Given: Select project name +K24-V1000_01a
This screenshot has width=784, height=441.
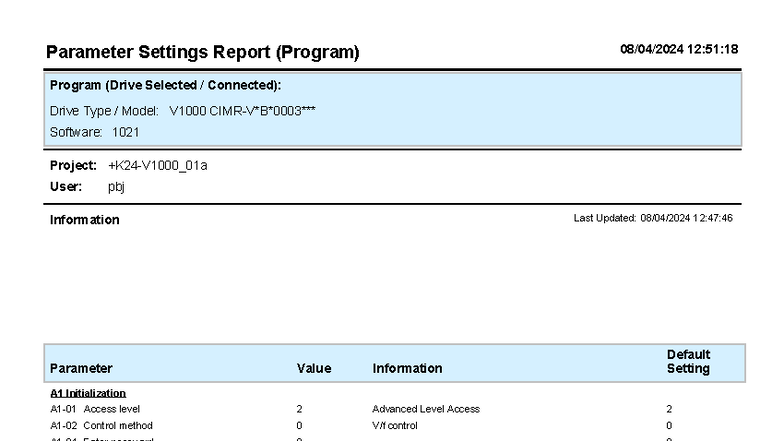Looking at the screenshot, I should (158, 166).
